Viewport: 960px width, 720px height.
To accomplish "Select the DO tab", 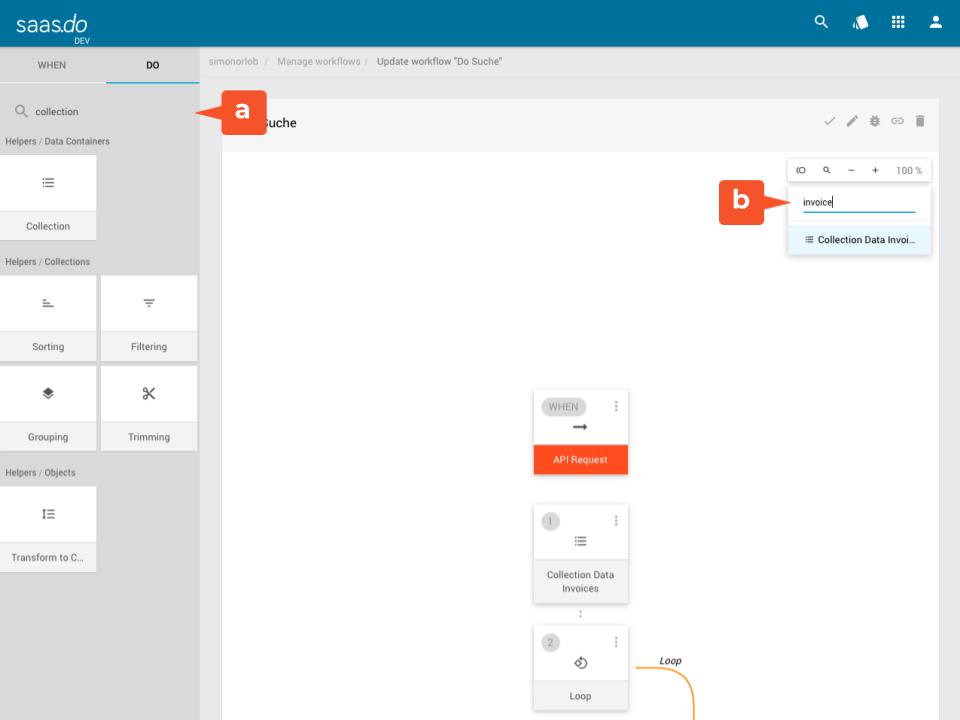I will point(152,65).
